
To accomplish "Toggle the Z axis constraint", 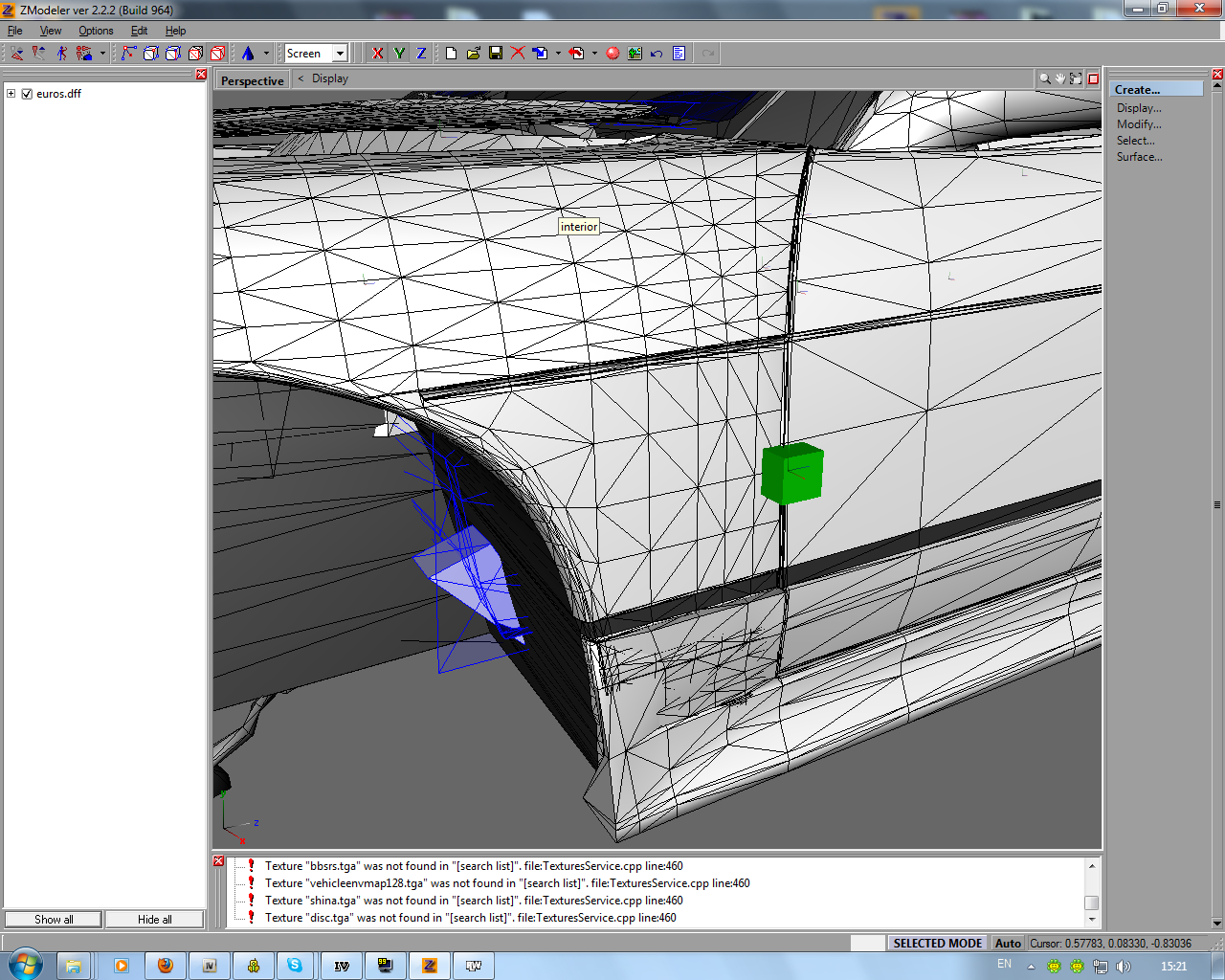I will click(421, 54).
